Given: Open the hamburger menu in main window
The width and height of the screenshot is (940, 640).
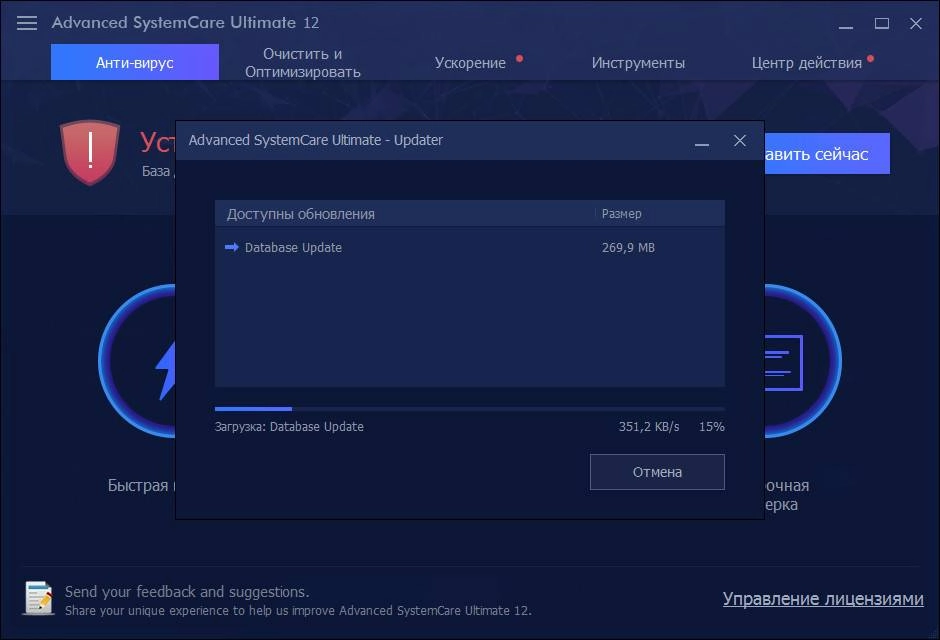Looking at the screenshot, I should [26, 23].
